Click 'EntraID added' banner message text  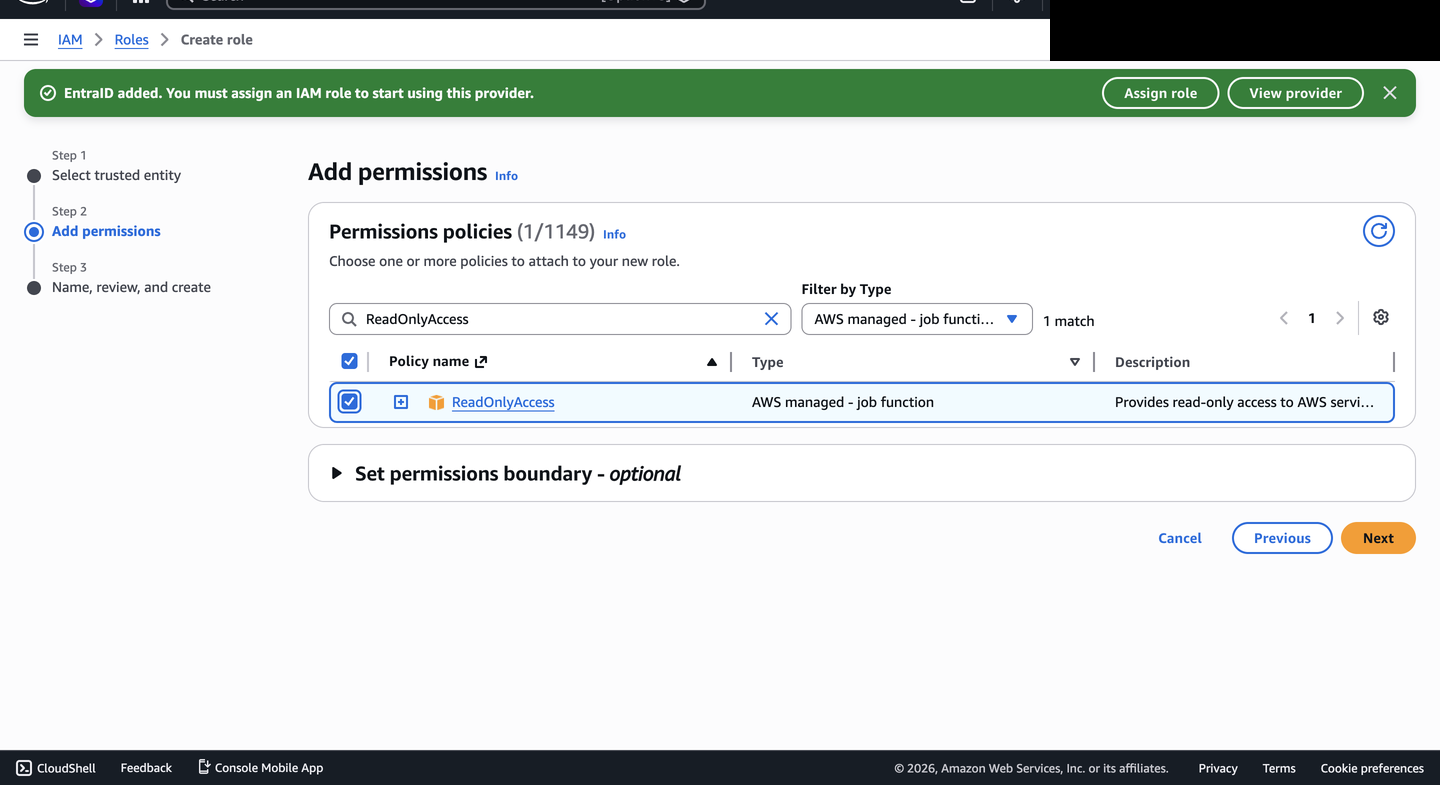[299, 93]
